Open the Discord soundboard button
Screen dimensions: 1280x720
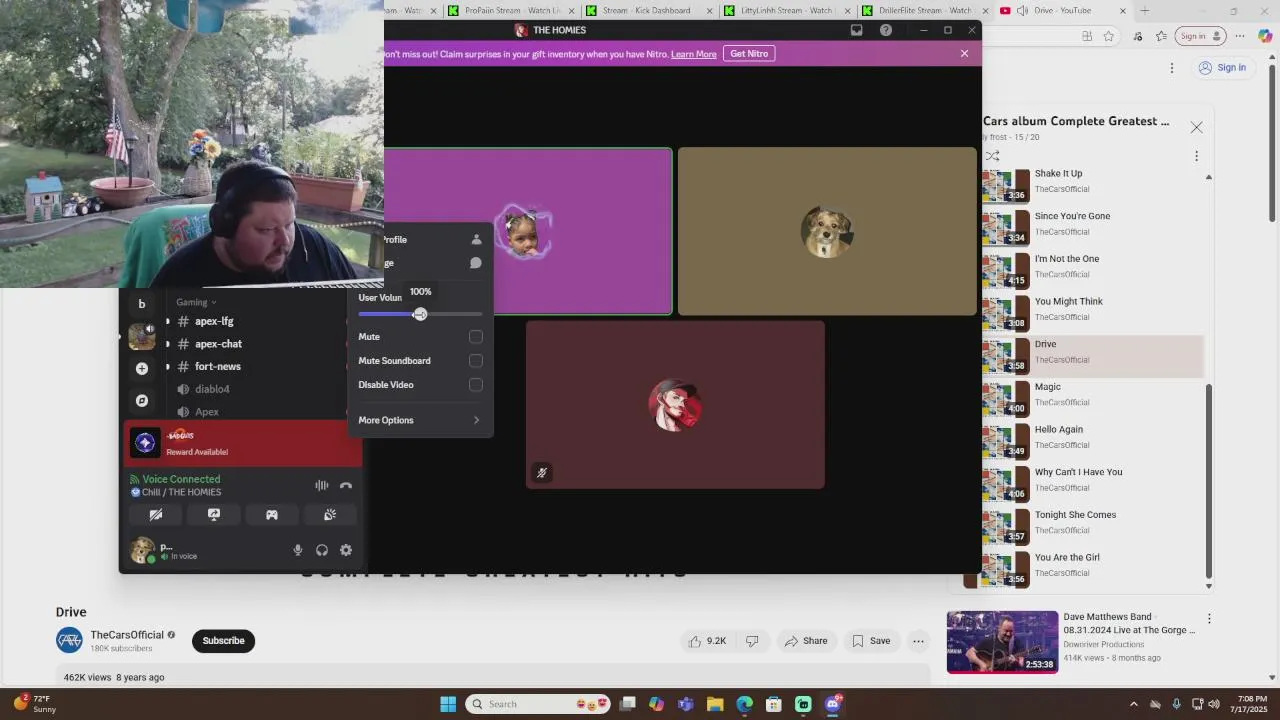coord(330,515)
